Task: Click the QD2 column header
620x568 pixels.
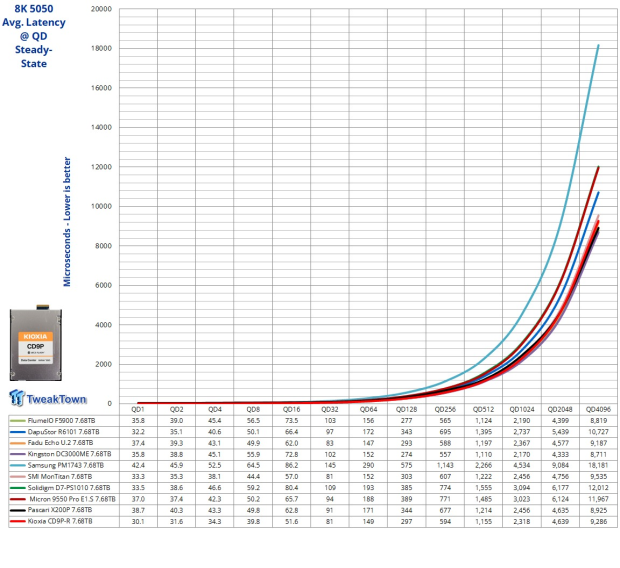Action: pyautogui.click(x=176, y=410)
